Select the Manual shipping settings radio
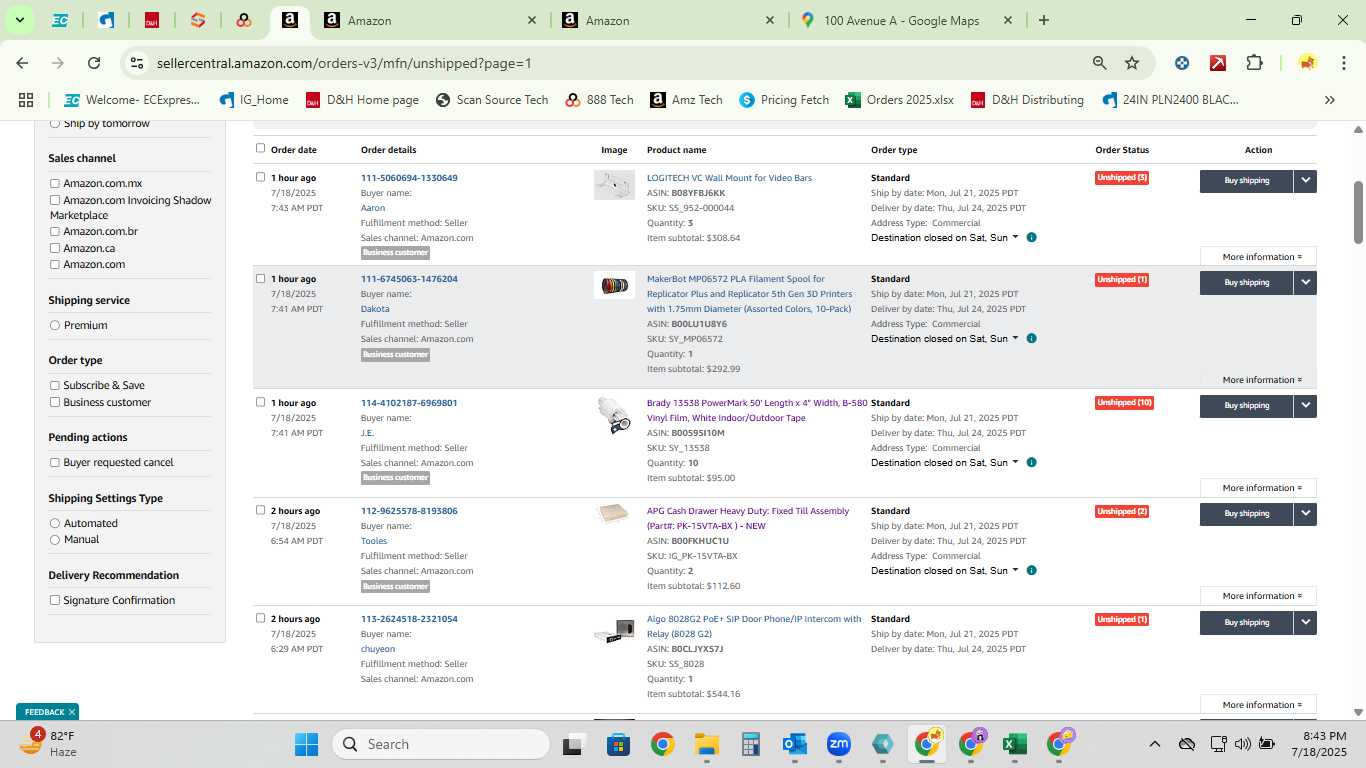Viewport: 1366px width, 768px height. coord(55,539)
